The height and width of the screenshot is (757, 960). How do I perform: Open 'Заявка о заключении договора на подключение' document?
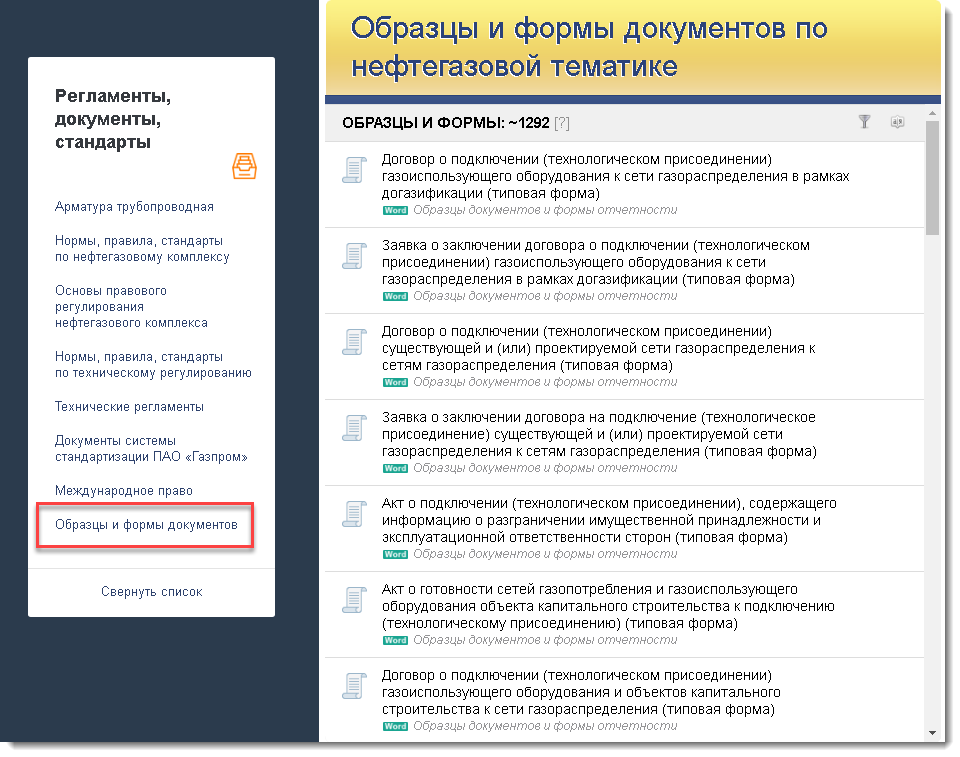(599, 434)
